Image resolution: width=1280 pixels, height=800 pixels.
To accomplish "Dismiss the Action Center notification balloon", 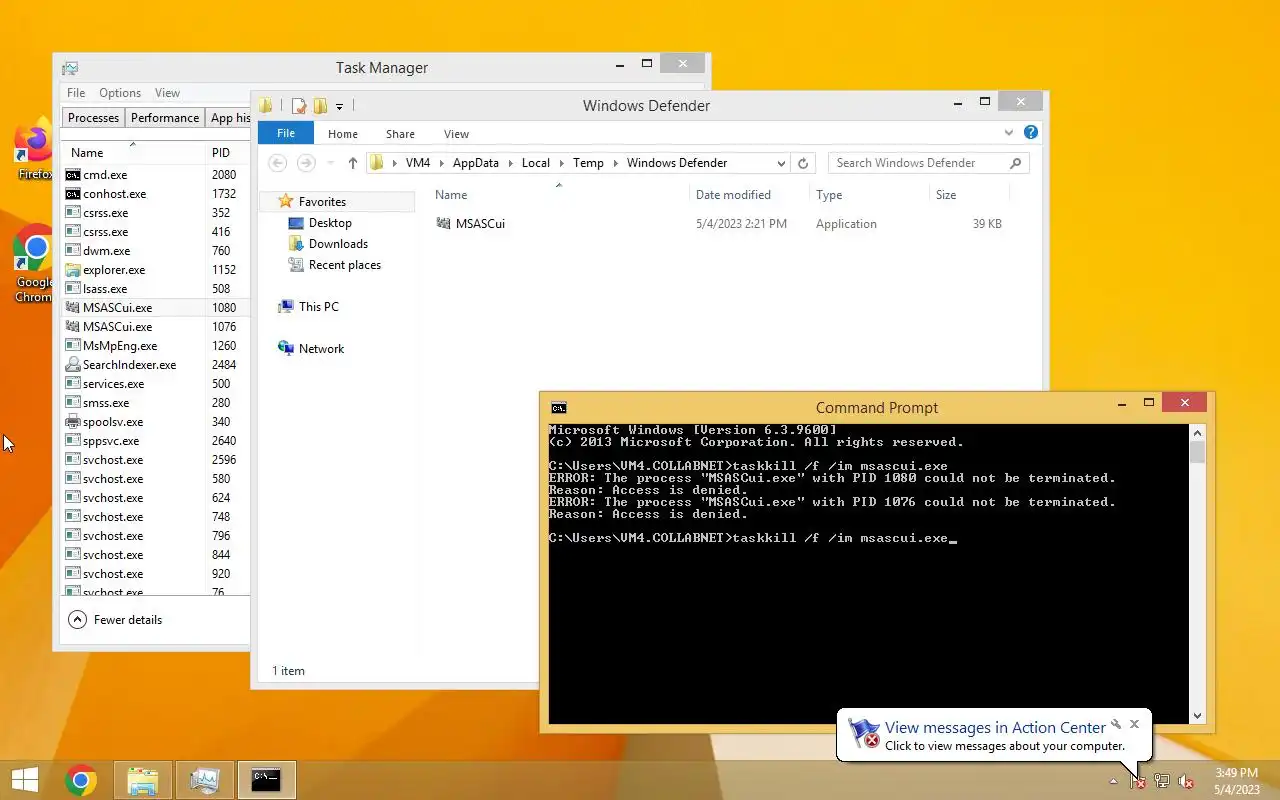I will 1134,724.
